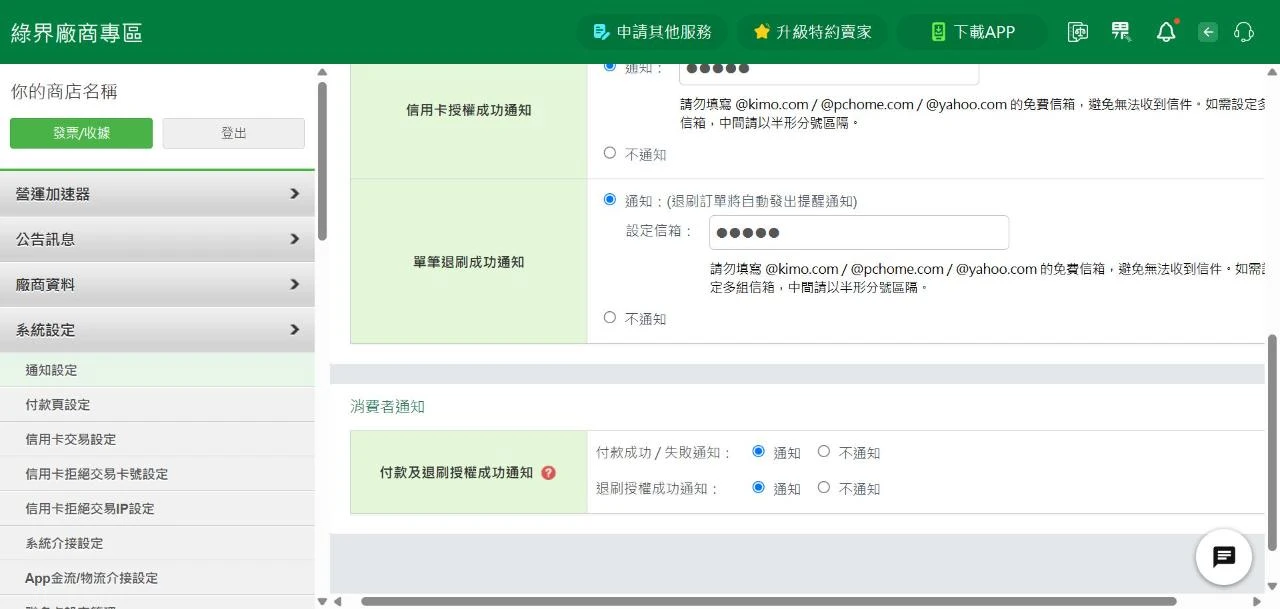Viewport: 1280px width, 609px height.
Task: Open 信用卡拒絕交易卡號設定
Action: (x=157, y=474)
